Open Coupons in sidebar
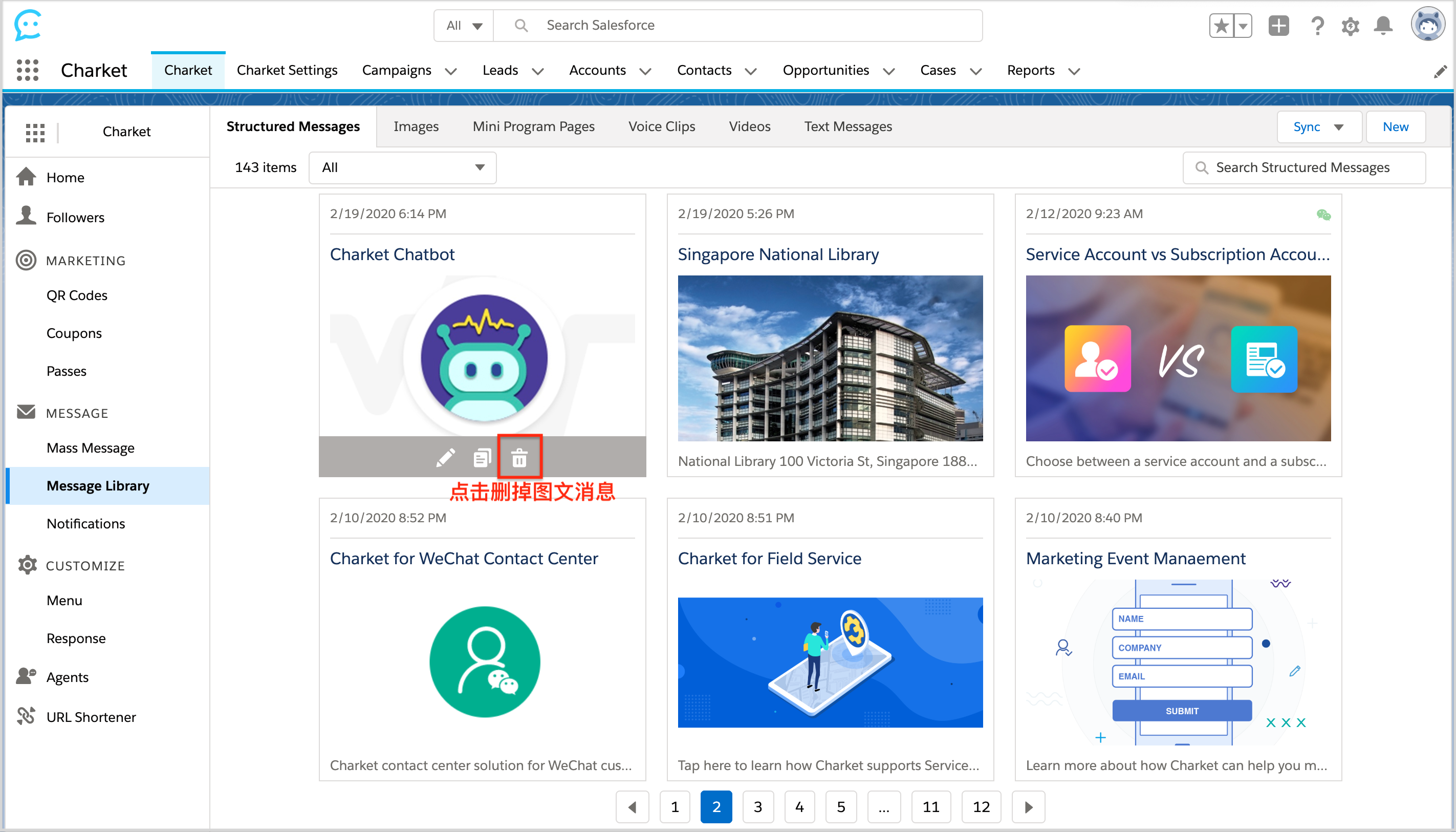The image size is (1456, 832). (74, 333)
